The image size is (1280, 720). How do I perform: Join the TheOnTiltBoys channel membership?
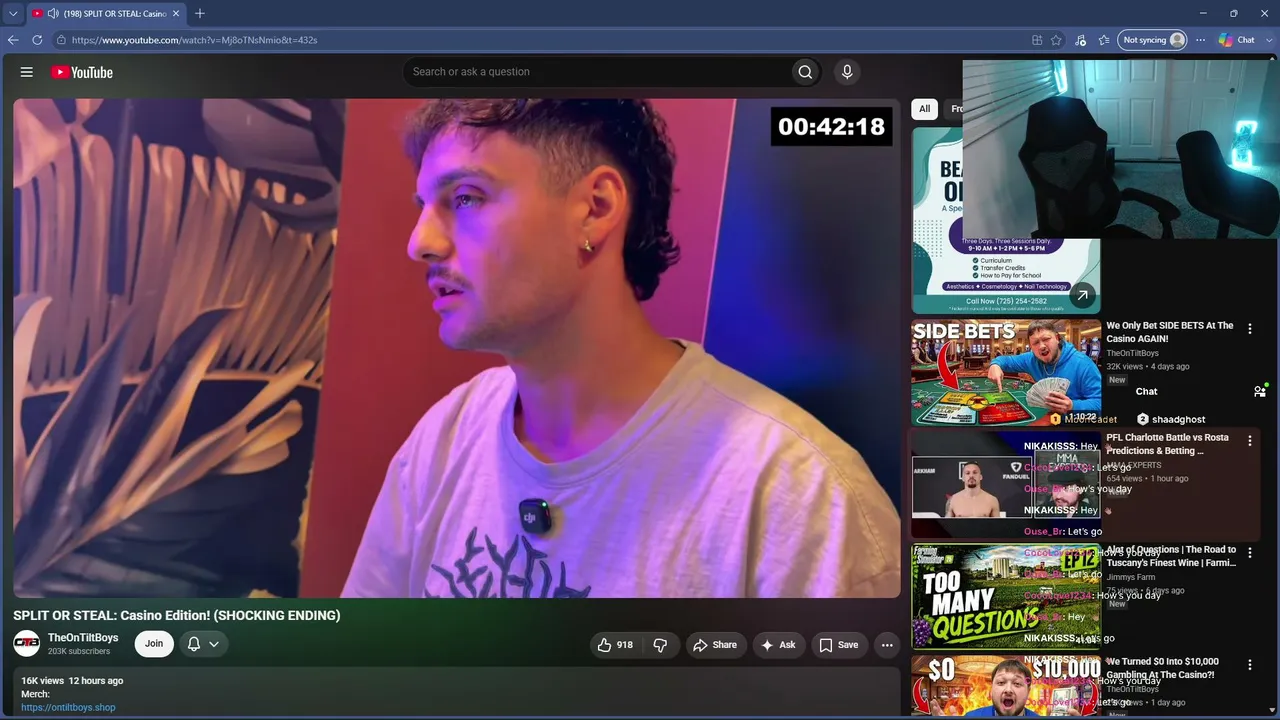(154, 644)
